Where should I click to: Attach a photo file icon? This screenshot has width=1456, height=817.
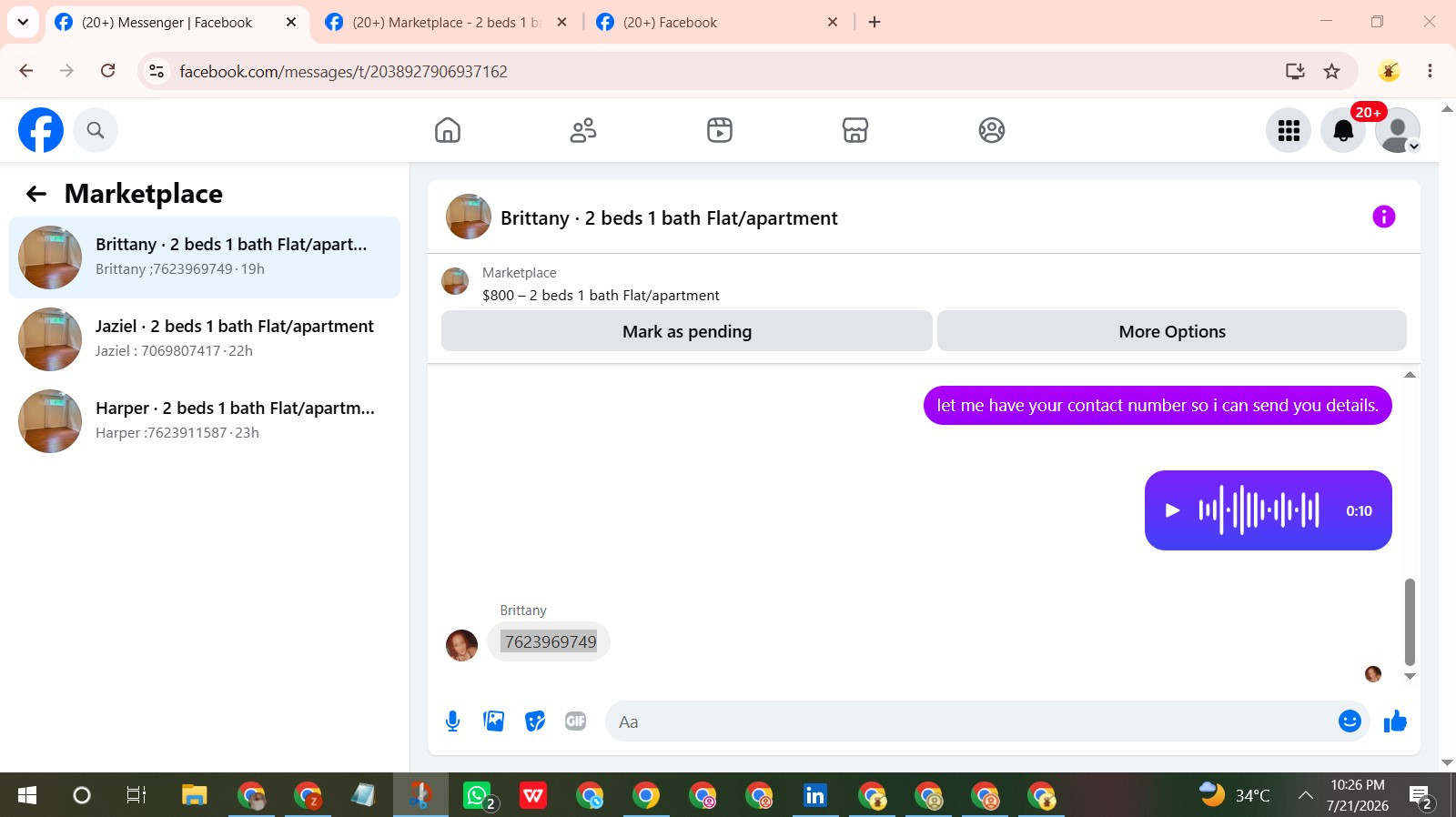494,721
